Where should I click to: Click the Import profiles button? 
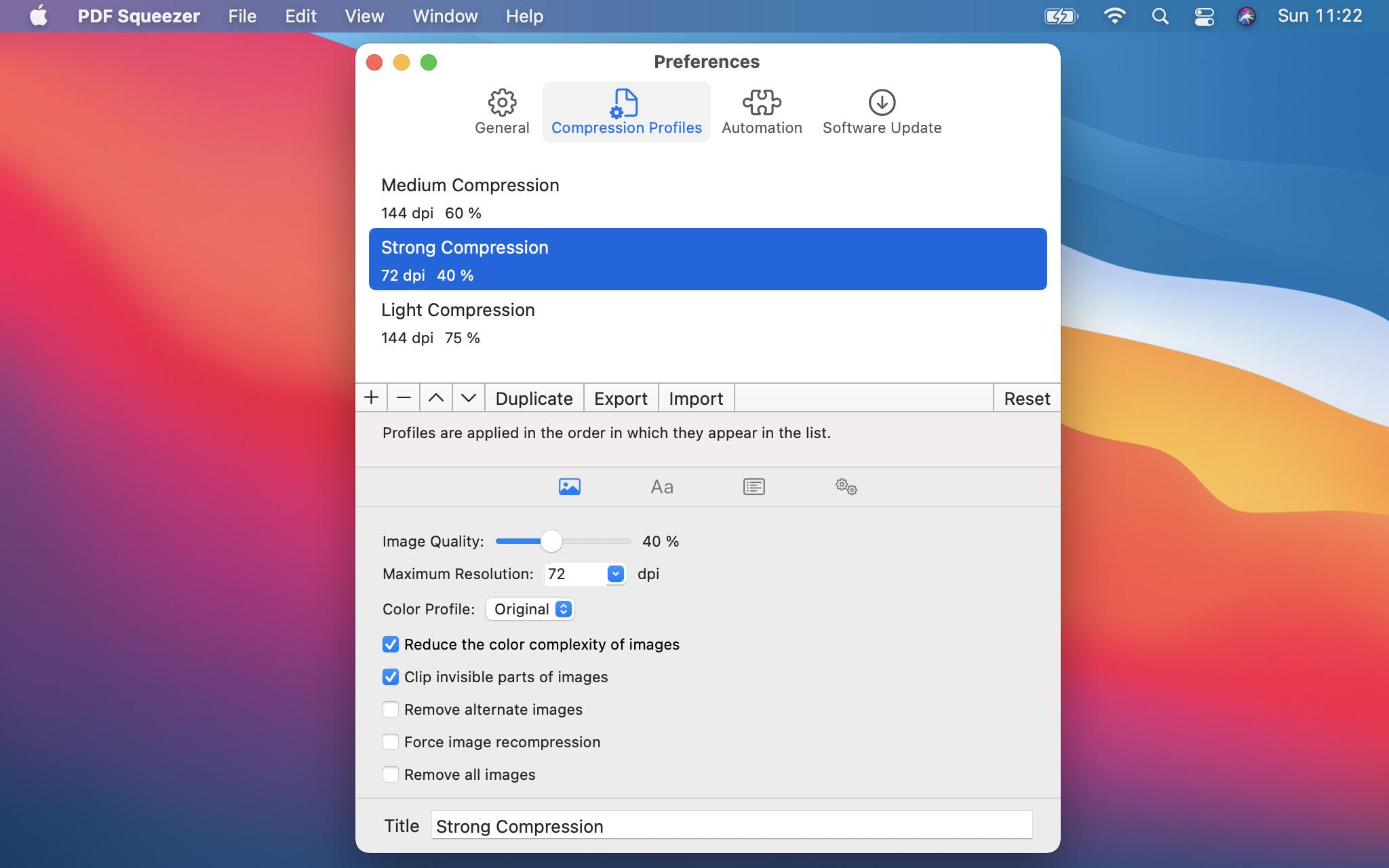[x=696, y=398]
